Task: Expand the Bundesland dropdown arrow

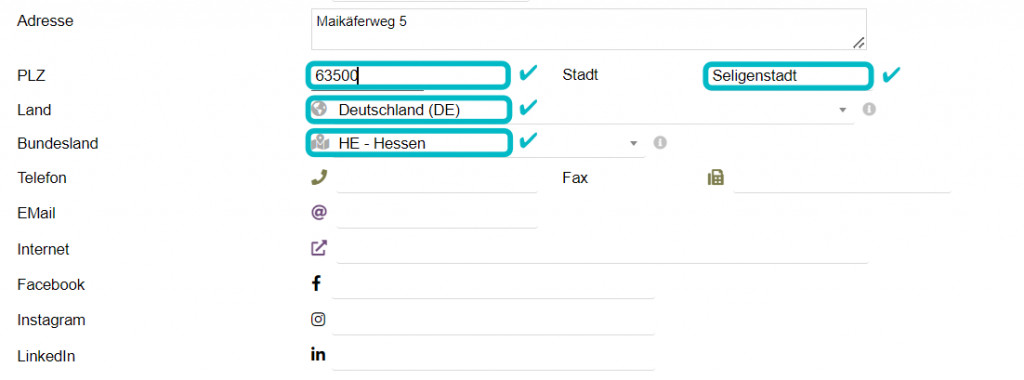Action: pyautogui.click(x=633, y=143)
